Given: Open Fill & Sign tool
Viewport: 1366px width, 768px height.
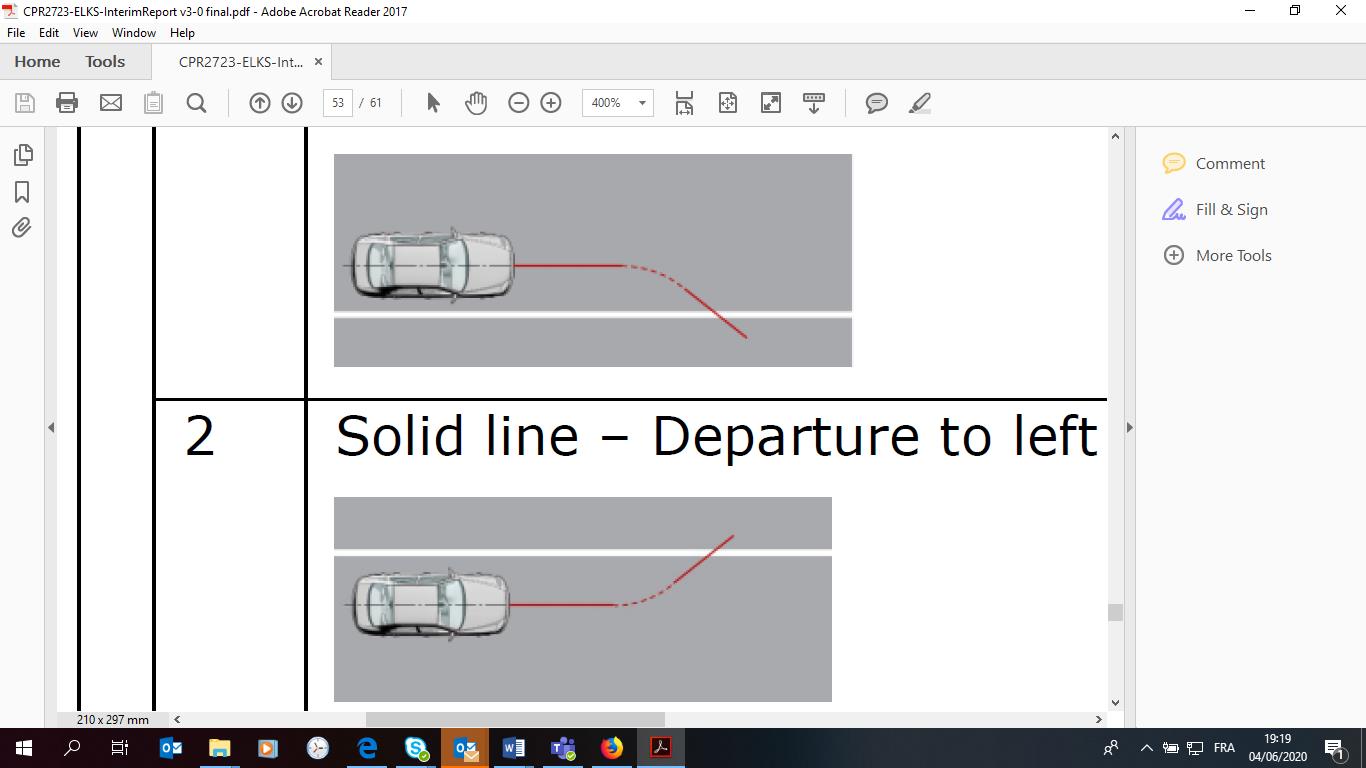Looking at the screenshot, I should (1231, 210).
